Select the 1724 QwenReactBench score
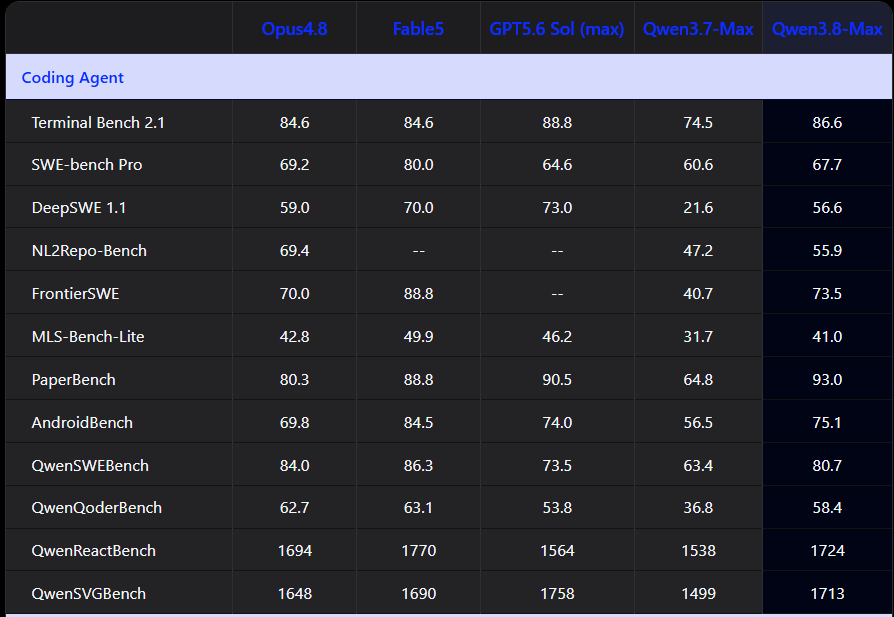The width and height of the screenshot is (894, 617). pos(827,551)
